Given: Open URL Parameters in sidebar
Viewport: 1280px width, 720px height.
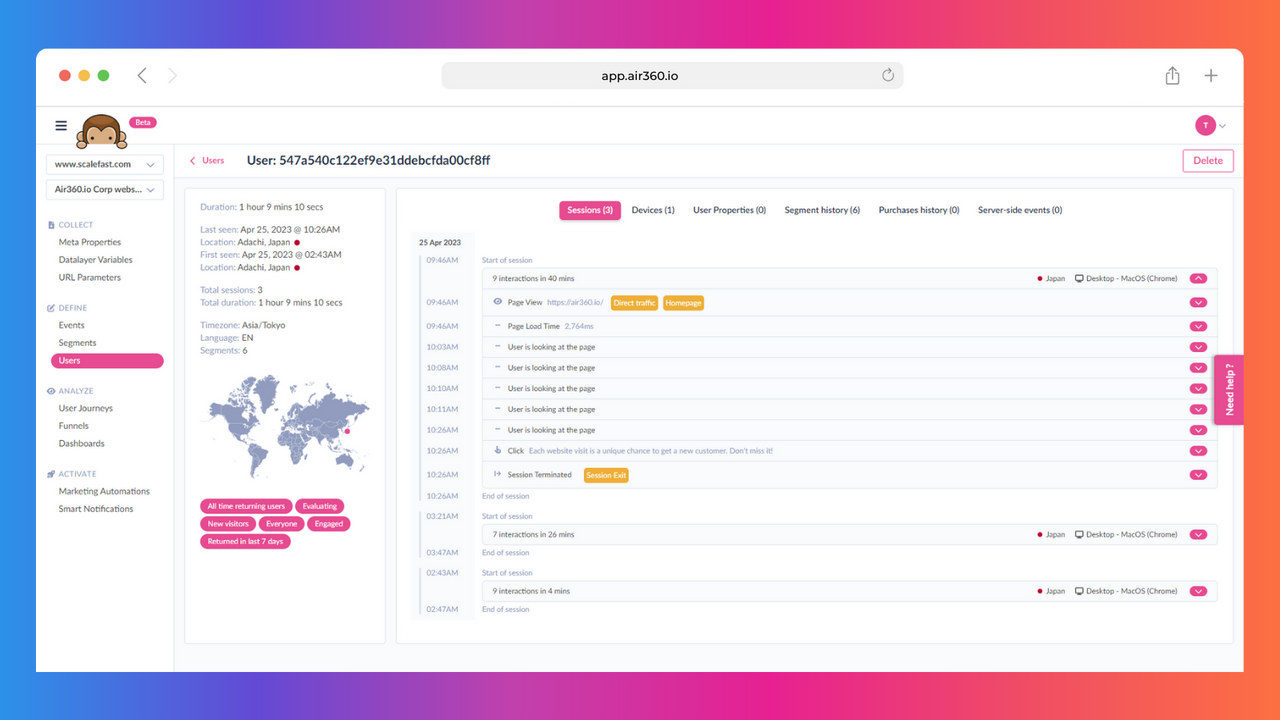Looking at the screenshot, I should coord(90,277).
